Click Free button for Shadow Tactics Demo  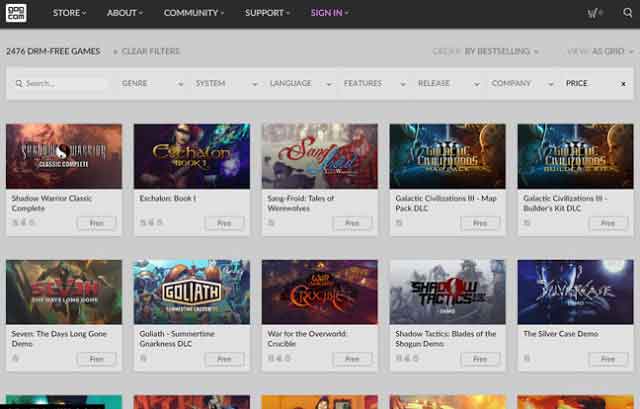pyautogui.click(x=480, y=359)
